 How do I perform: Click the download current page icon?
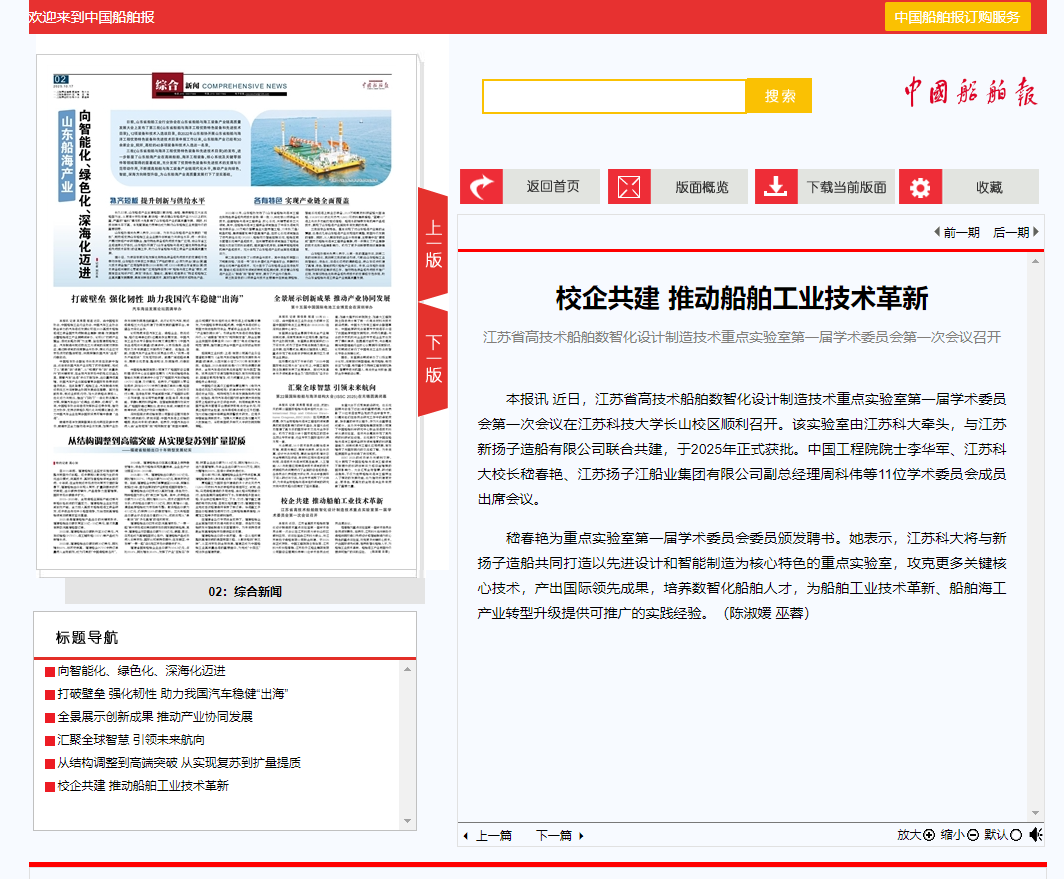tap(776, 187)
